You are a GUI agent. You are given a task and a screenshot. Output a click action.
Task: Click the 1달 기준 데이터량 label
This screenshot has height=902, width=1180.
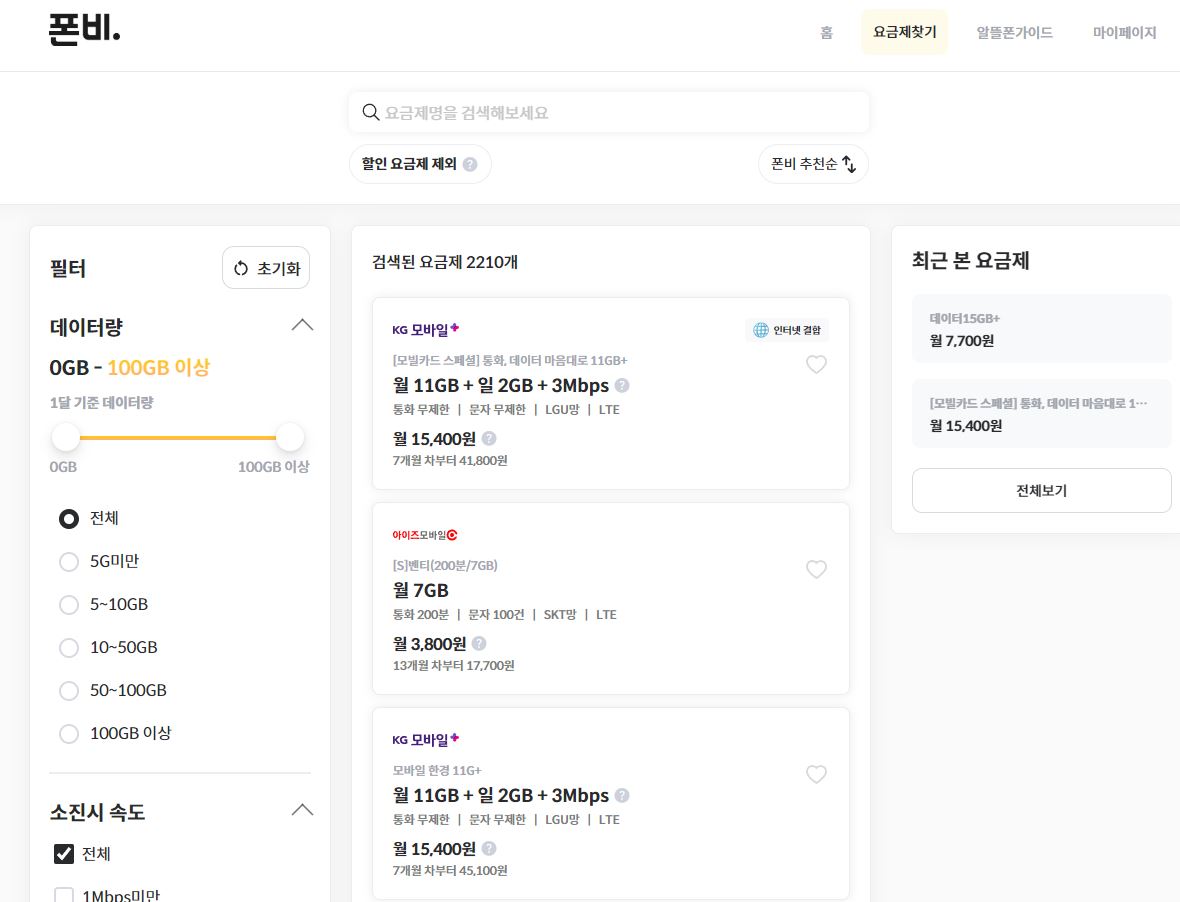(x=102, y=402)
